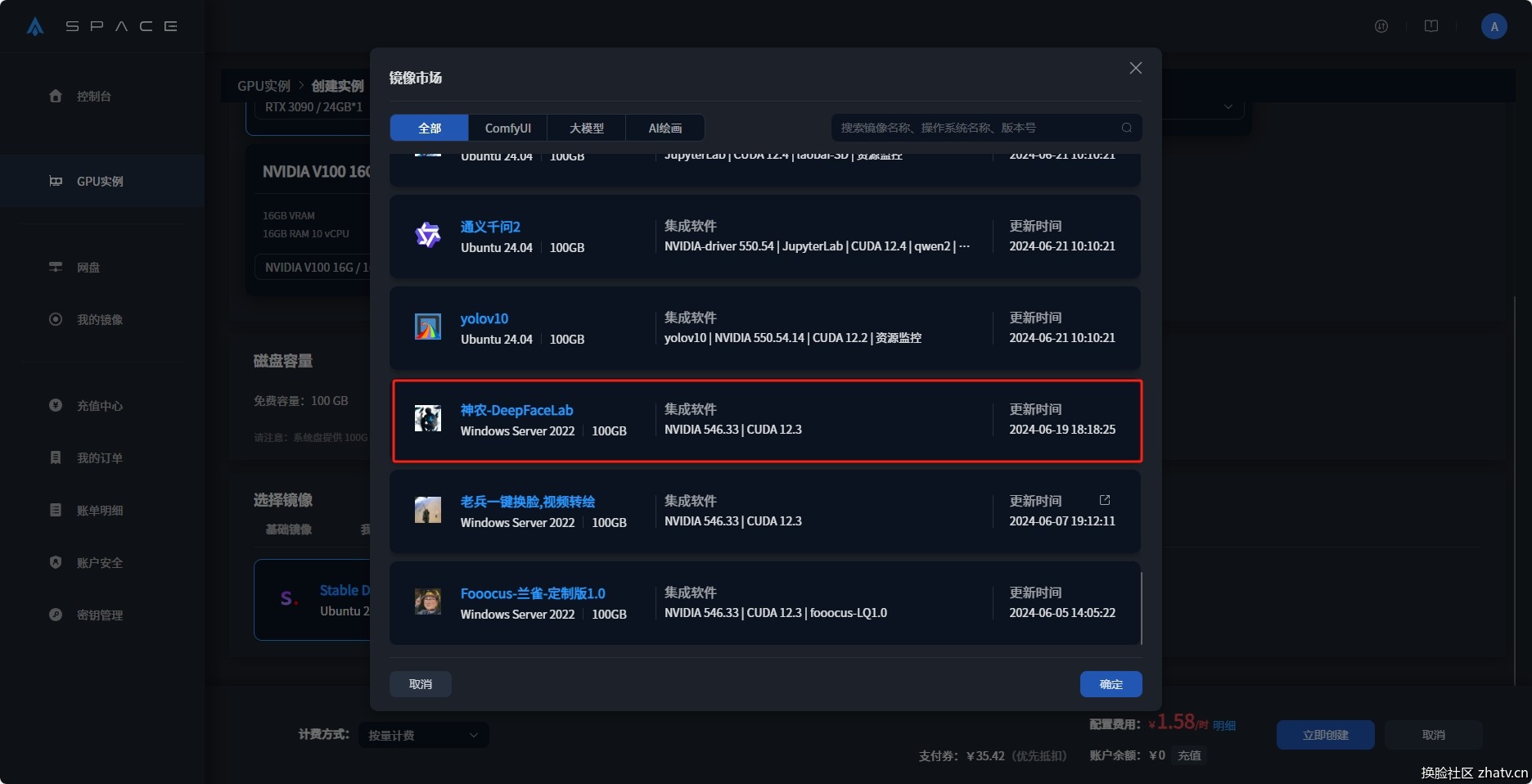The width and height of the screenshot is (1532, 784).
Task: Click GPU实例 in the breadcrumb
Action: click(264, 86)
